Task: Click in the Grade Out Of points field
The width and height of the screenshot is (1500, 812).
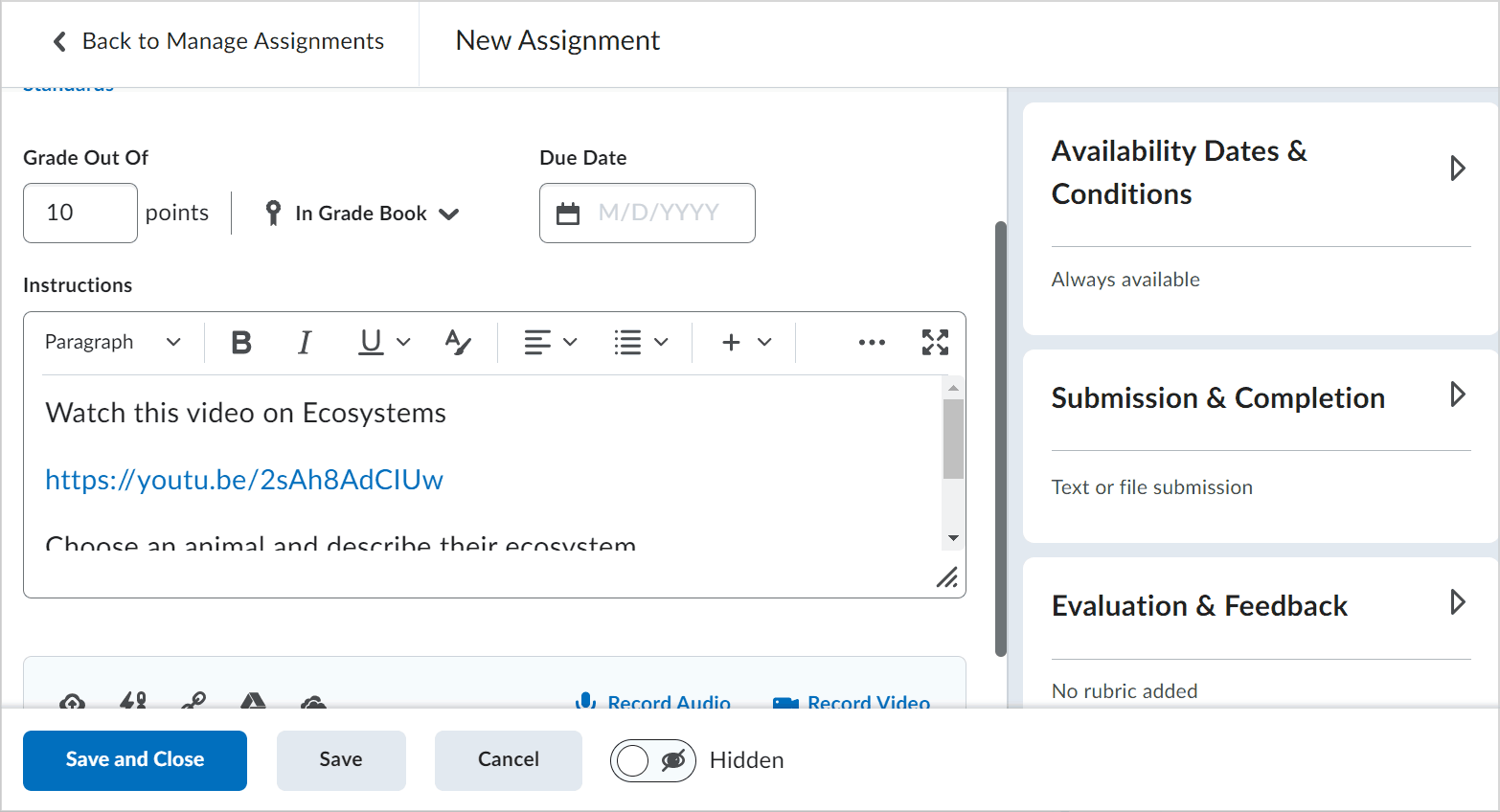Action: (x=80, y=213)
